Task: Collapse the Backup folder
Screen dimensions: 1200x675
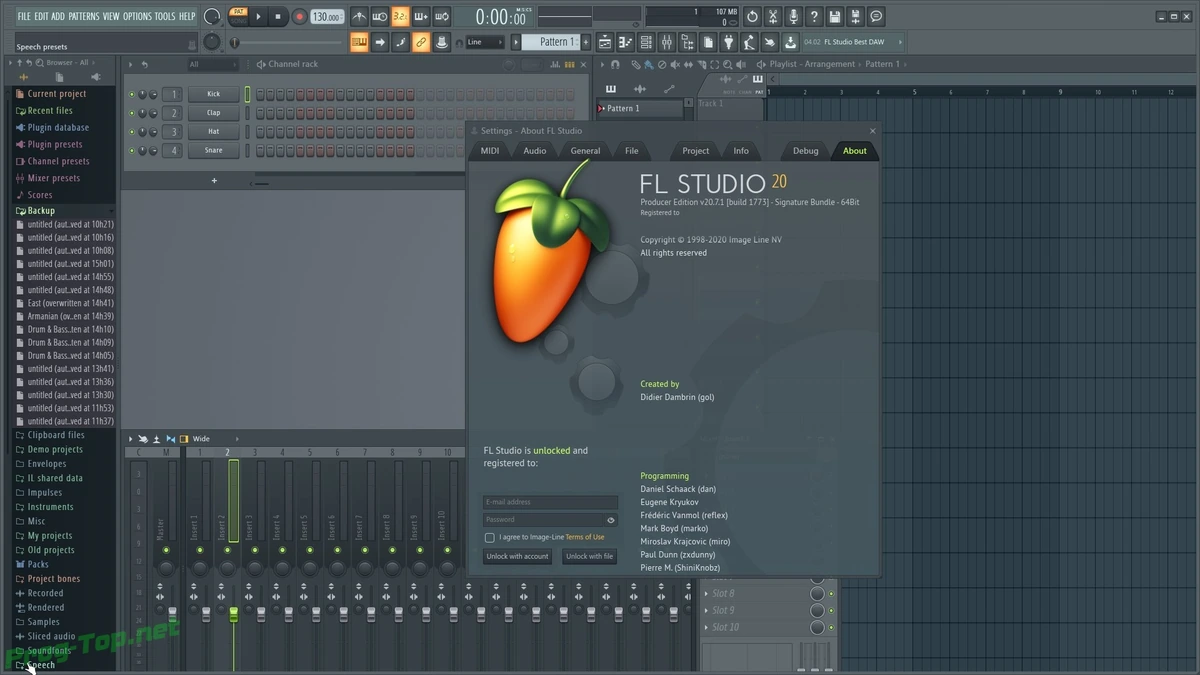Action: click(41, 211)
